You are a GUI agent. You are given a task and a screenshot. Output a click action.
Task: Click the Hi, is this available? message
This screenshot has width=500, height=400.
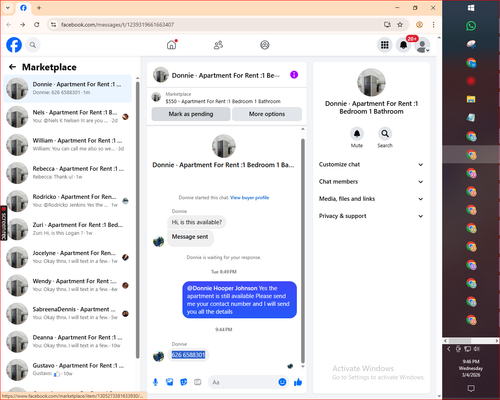point(197,222)
